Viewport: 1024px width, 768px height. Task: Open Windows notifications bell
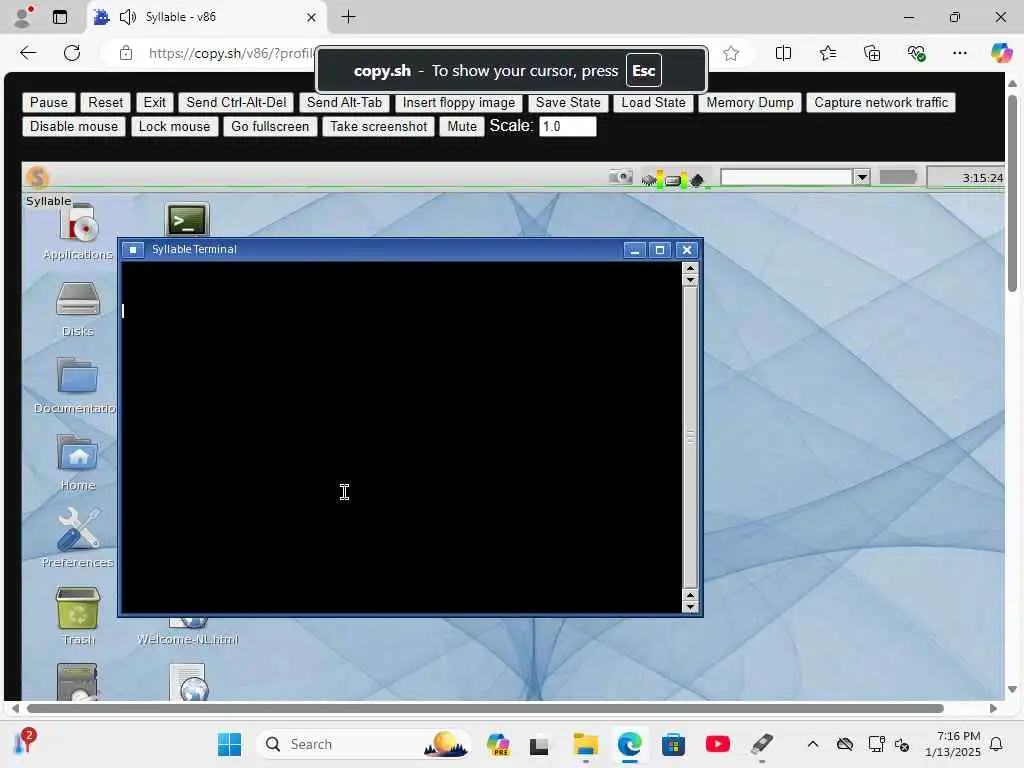pyautogui.click(x=997, y=744)
